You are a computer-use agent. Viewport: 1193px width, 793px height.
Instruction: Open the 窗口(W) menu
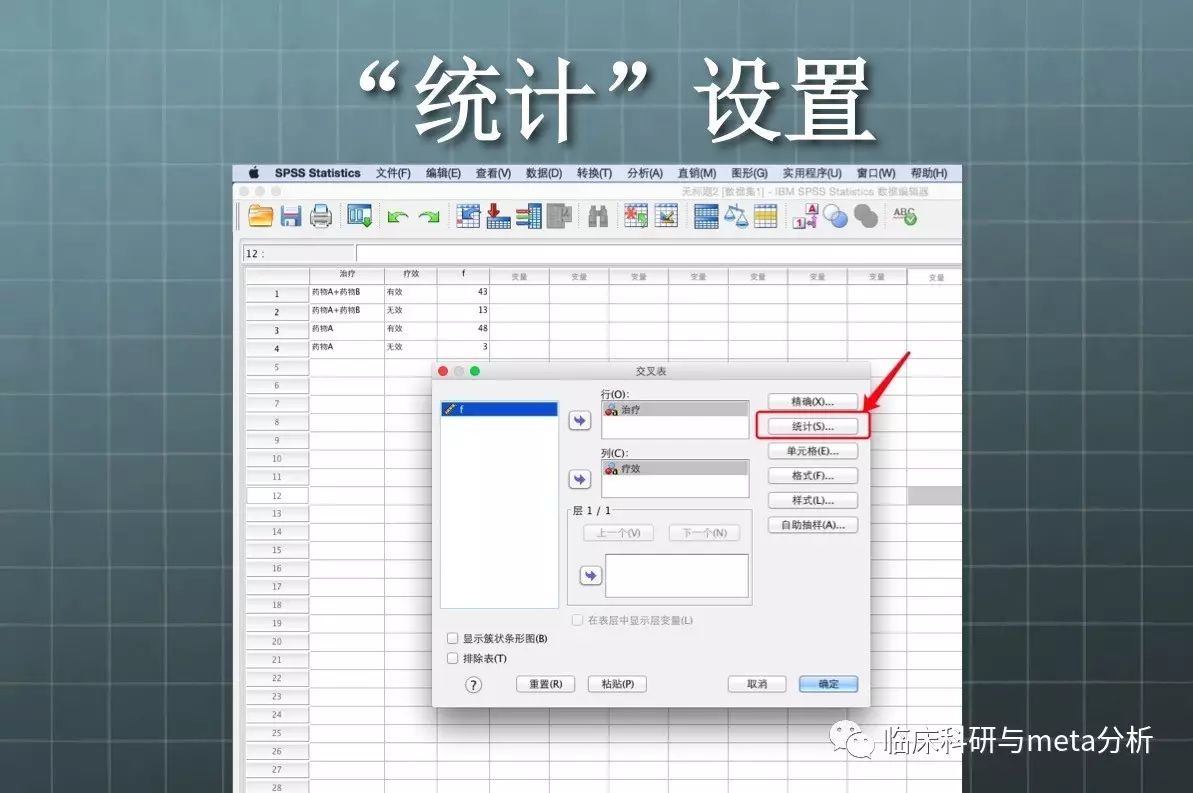tap(876, 173)
